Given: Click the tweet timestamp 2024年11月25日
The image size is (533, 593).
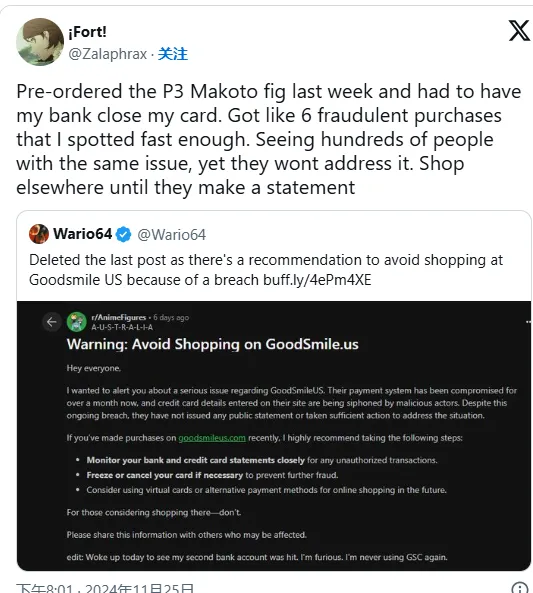Looking at the screenshot, I should 140,588.
